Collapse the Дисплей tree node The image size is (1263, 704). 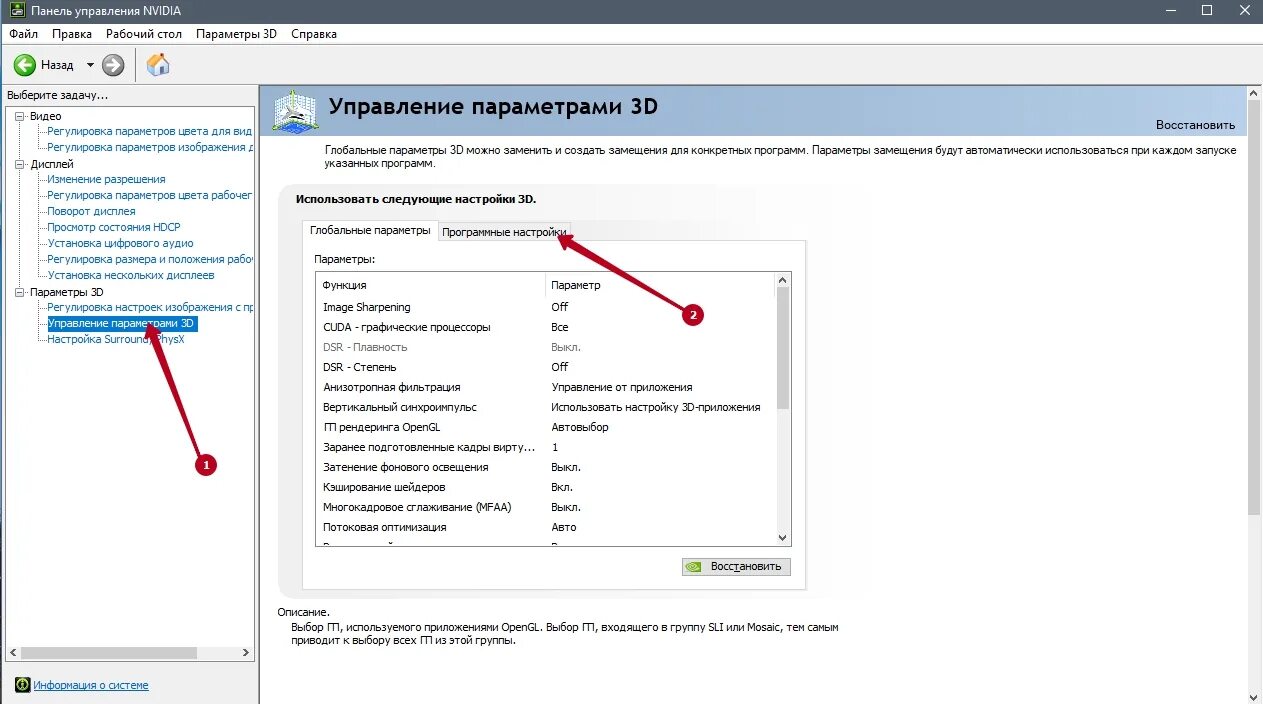20,164
